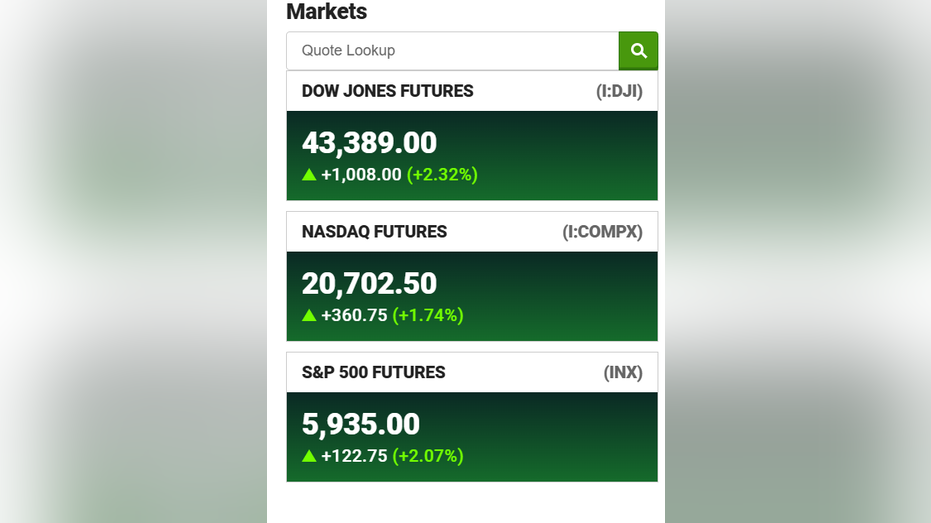The width and height of the screenshot is (931, 523).
Task: Focus the Quote Lookup input field
Action: pos(452,50)
